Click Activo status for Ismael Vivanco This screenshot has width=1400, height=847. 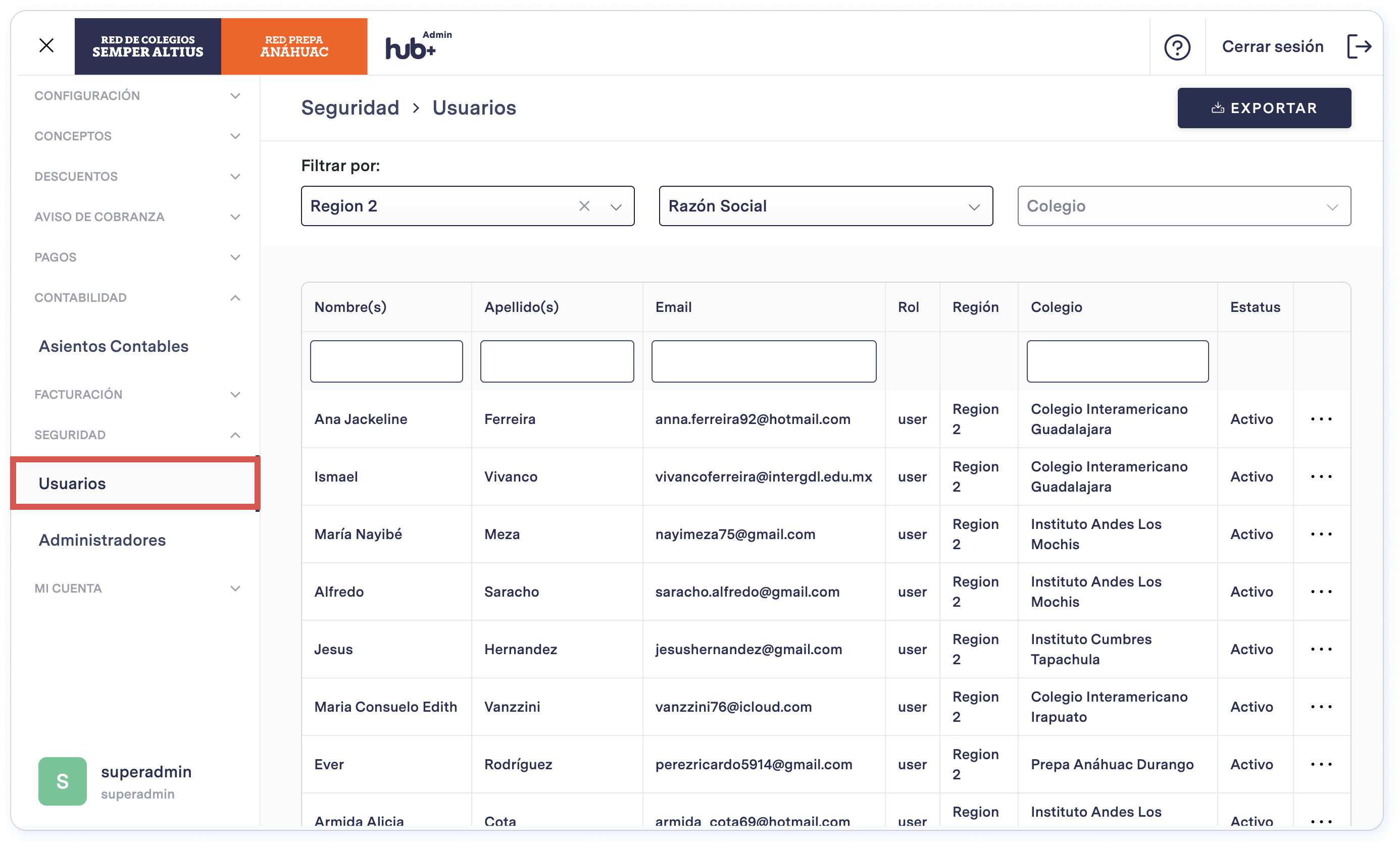point(1251,477)
